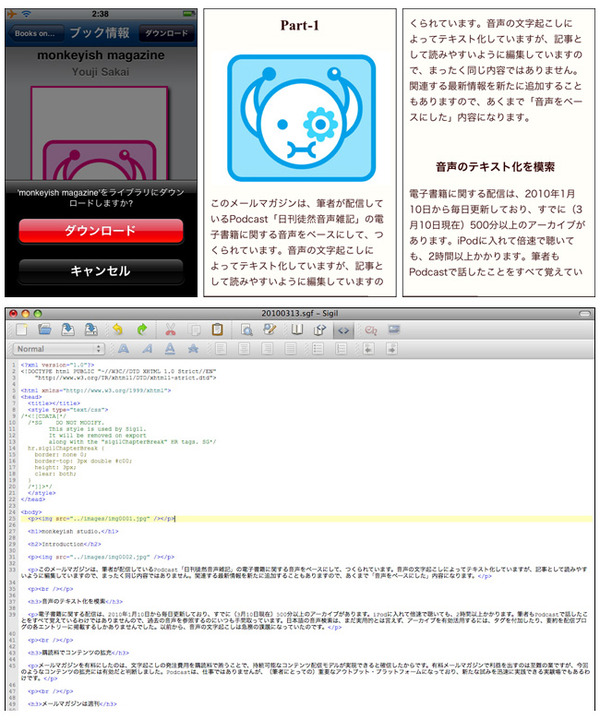Choose the Save As icon
Image resolution: width=600 pixels, height=720 pixels.
point(91,329)
